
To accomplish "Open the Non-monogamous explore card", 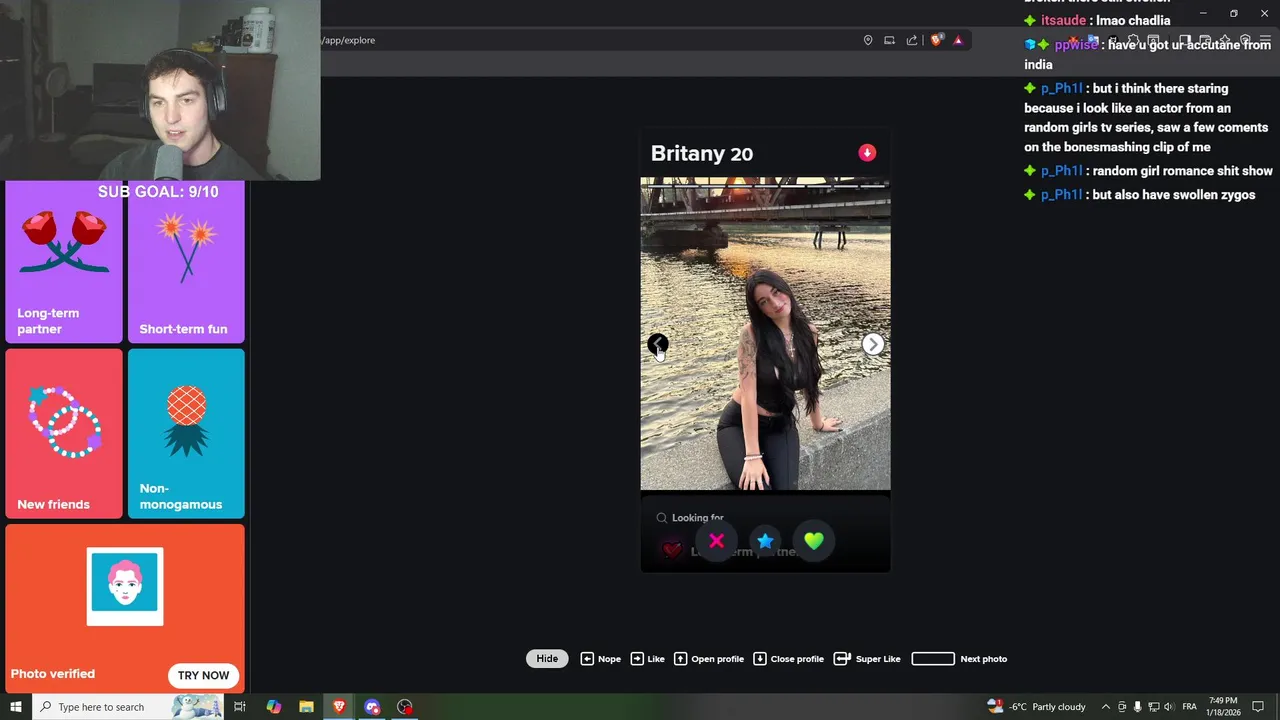I will (x=186, y=433).
